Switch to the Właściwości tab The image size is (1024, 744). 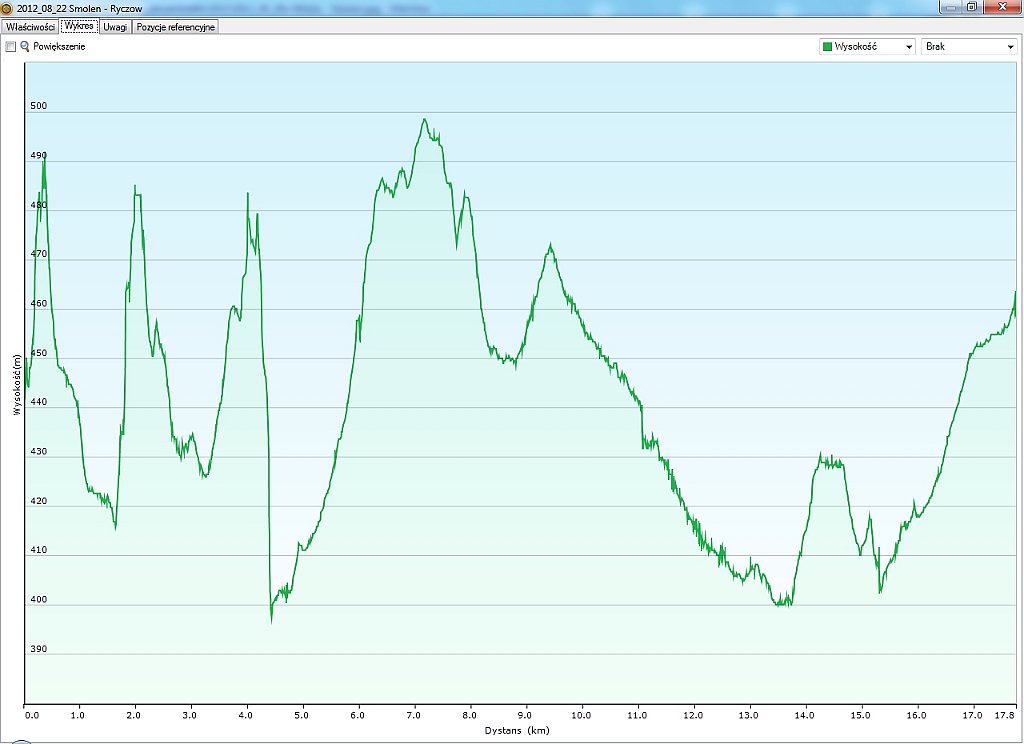30,27
